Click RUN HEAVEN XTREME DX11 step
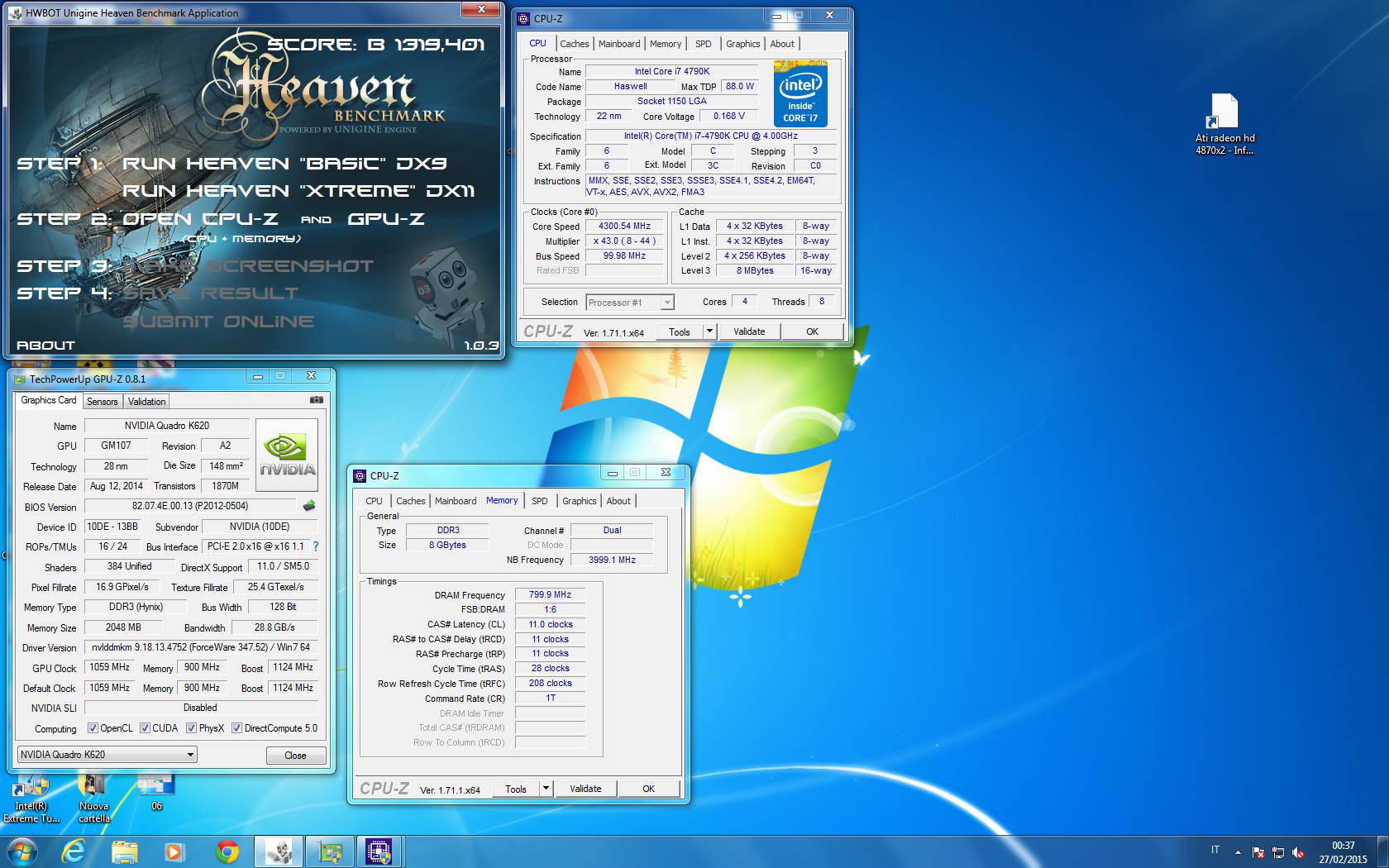This screenshot has width=1389, height=868. click(298, 191)
